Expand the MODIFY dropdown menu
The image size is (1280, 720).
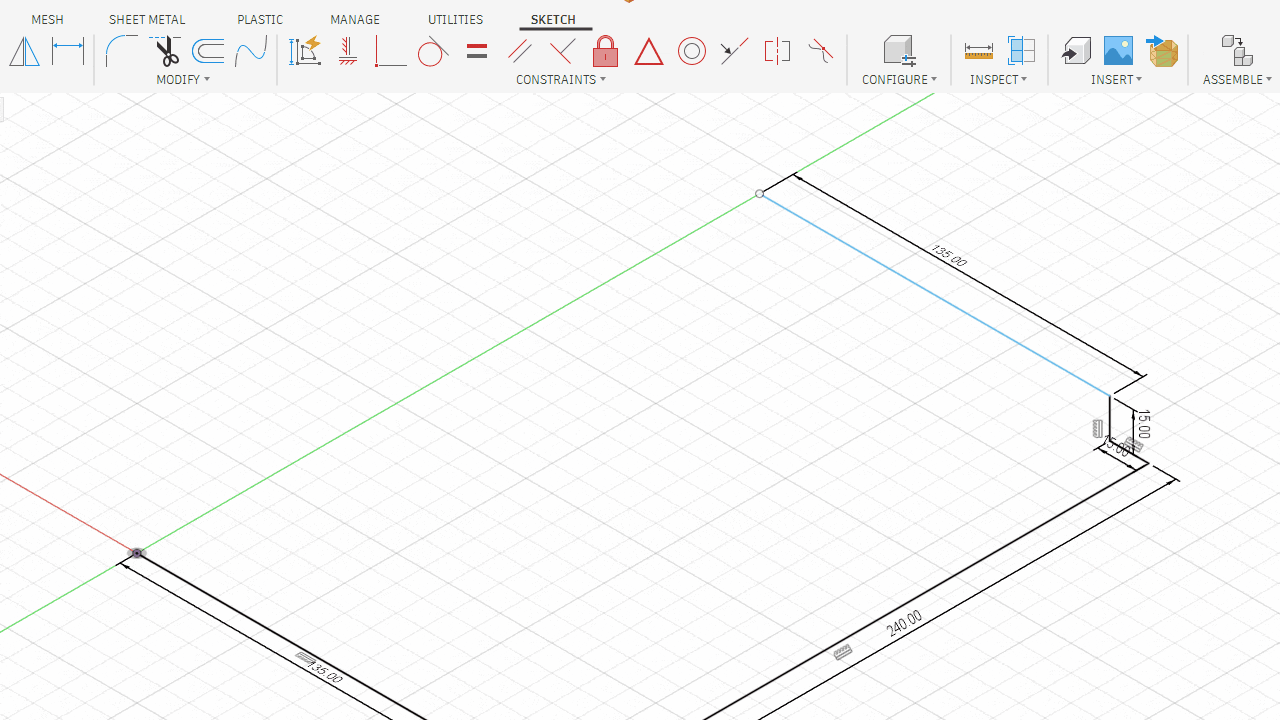[183, 79]
